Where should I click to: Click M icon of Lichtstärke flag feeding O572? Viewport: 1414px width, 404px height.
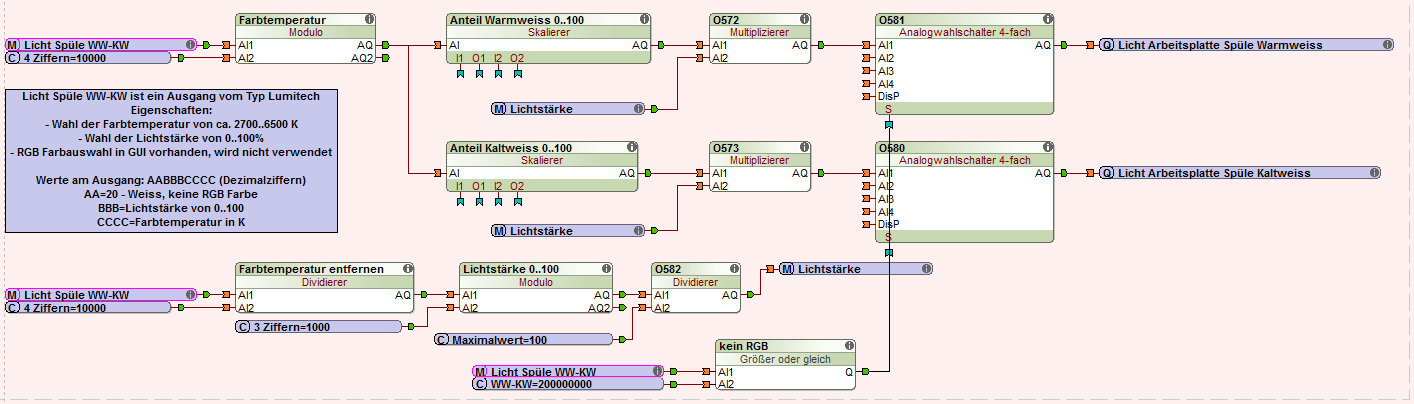[499, 108]
